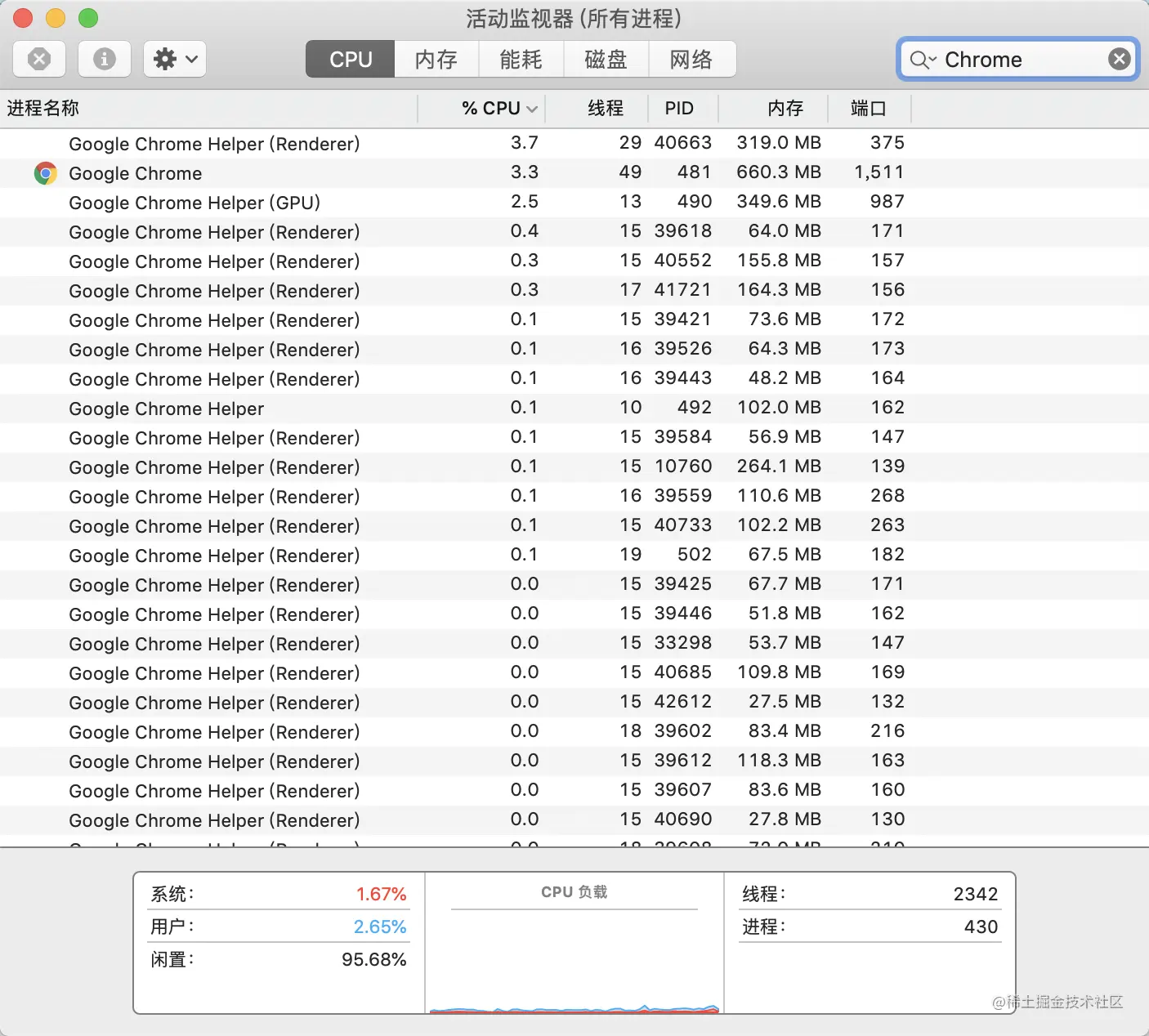
Task: Select the process with PID 39421
Action: click(x=574, y=320)
